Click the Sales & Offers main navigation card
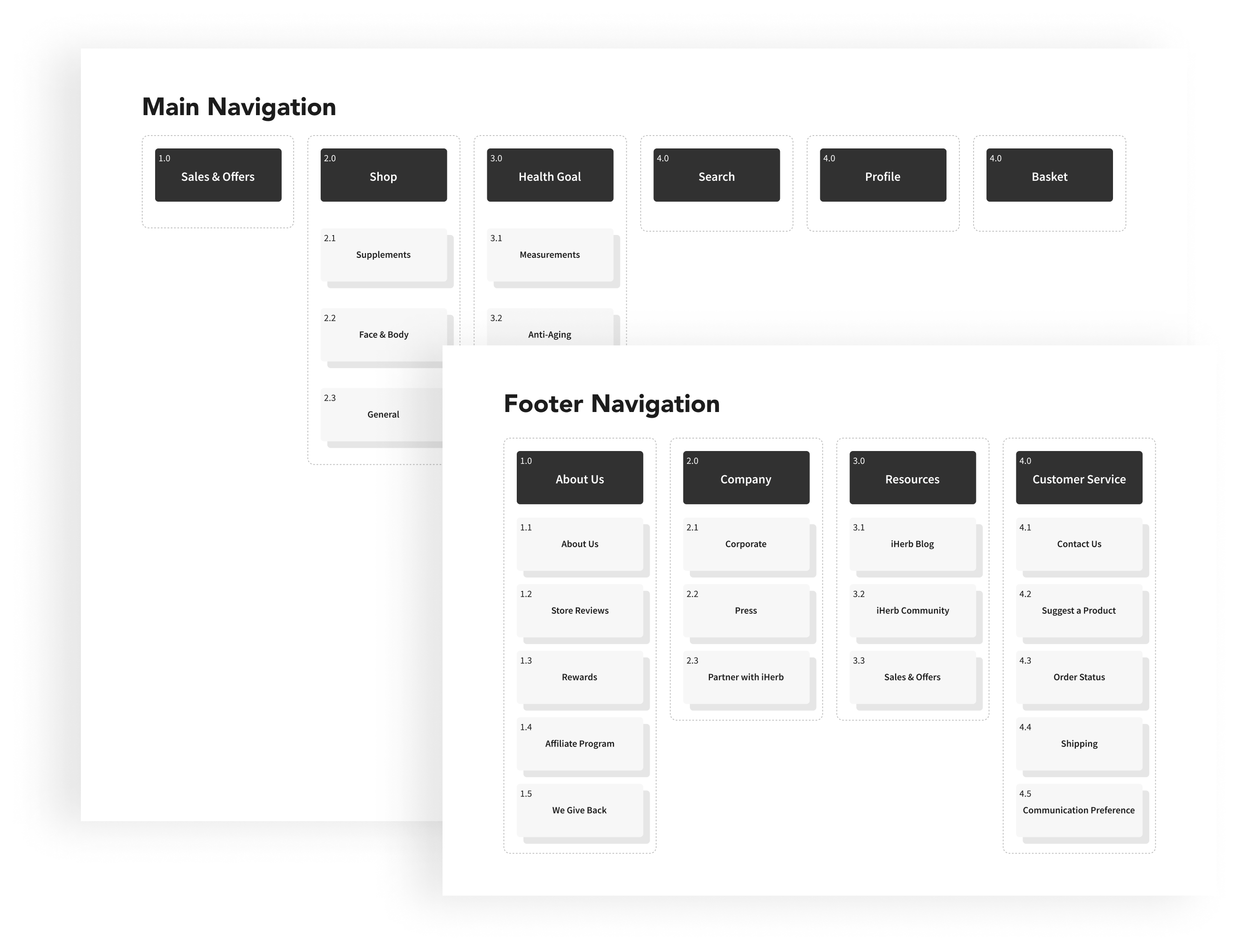The image size is (1241, 952). point(218,175)
